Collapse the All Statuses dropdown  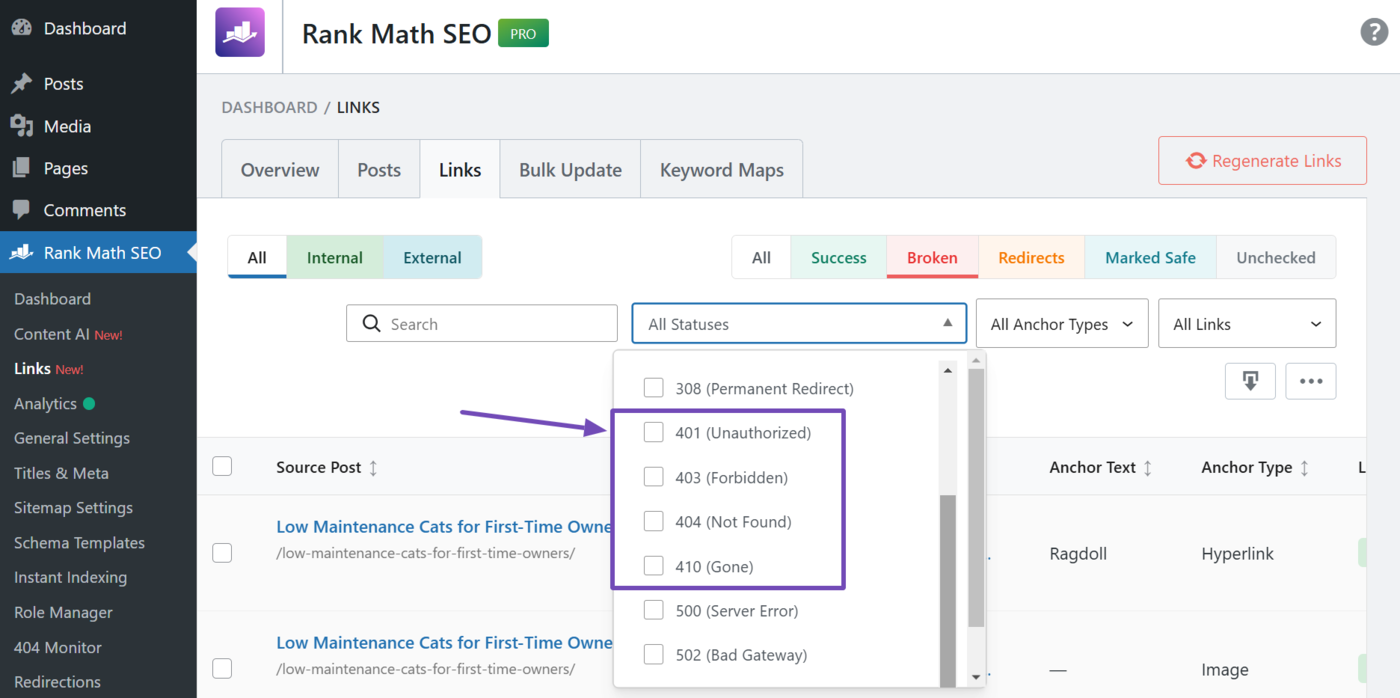tap(798, 323)
